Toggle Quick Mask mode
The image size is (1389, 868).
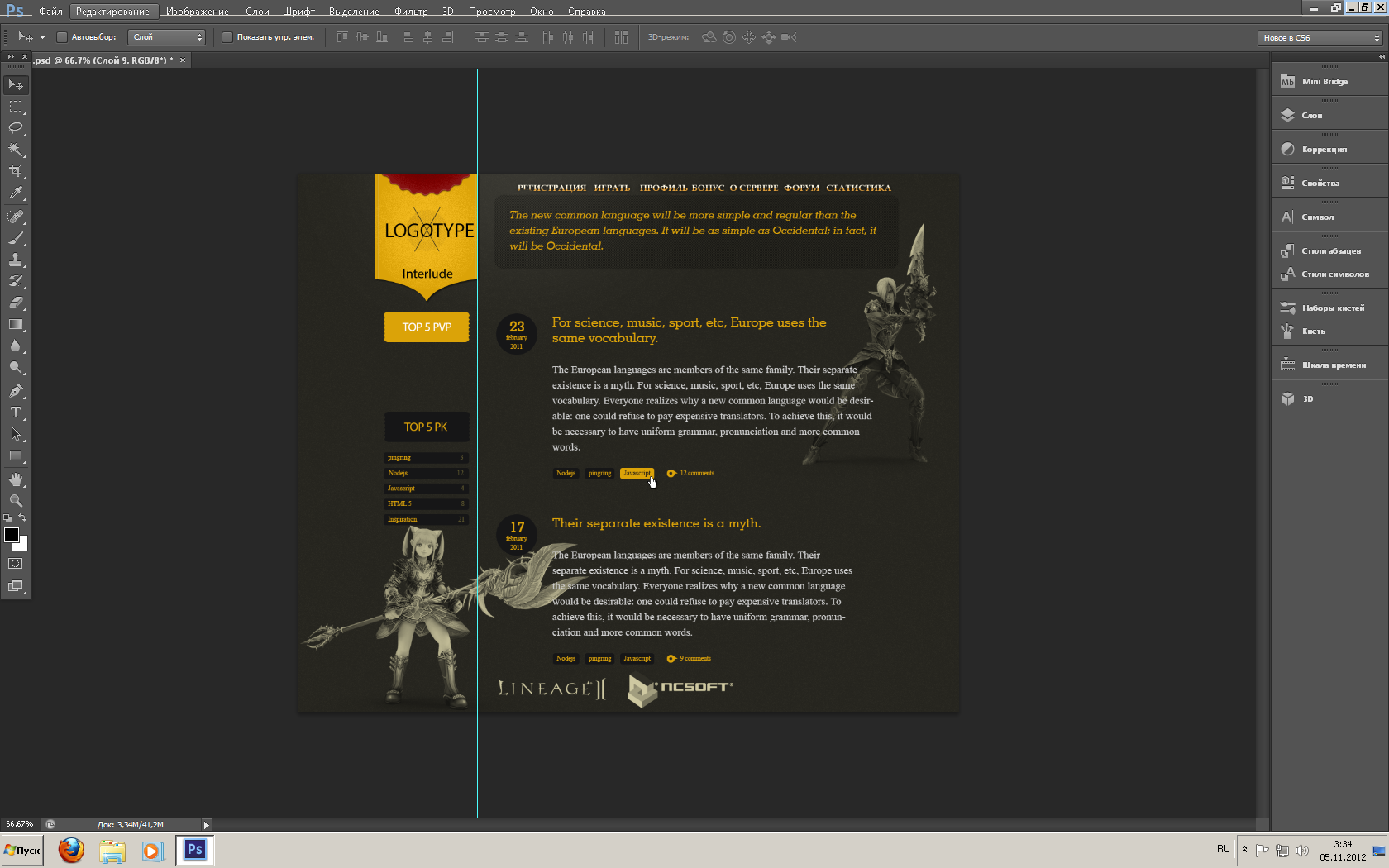[16, 564]
